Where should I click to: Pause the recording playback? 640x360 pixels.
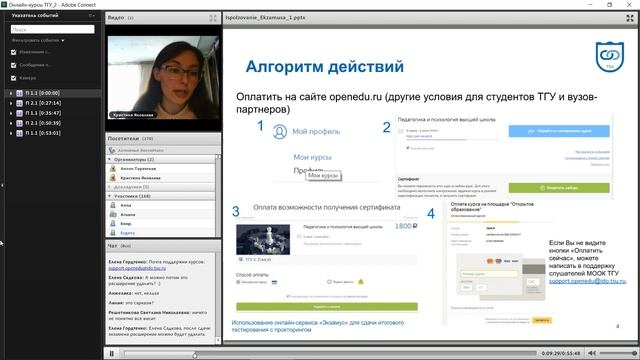click(x=111, y=353)
